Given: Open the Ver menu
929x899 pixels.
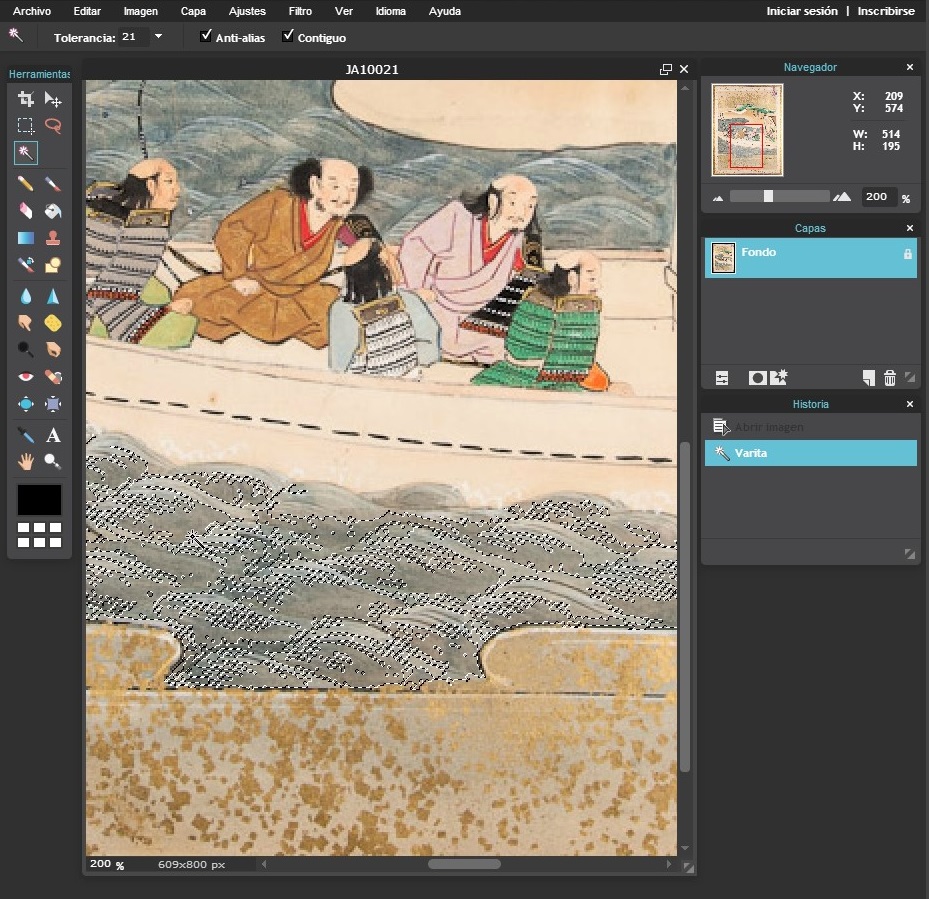Looking at the screenshot, I should click(x=344, y=11).
